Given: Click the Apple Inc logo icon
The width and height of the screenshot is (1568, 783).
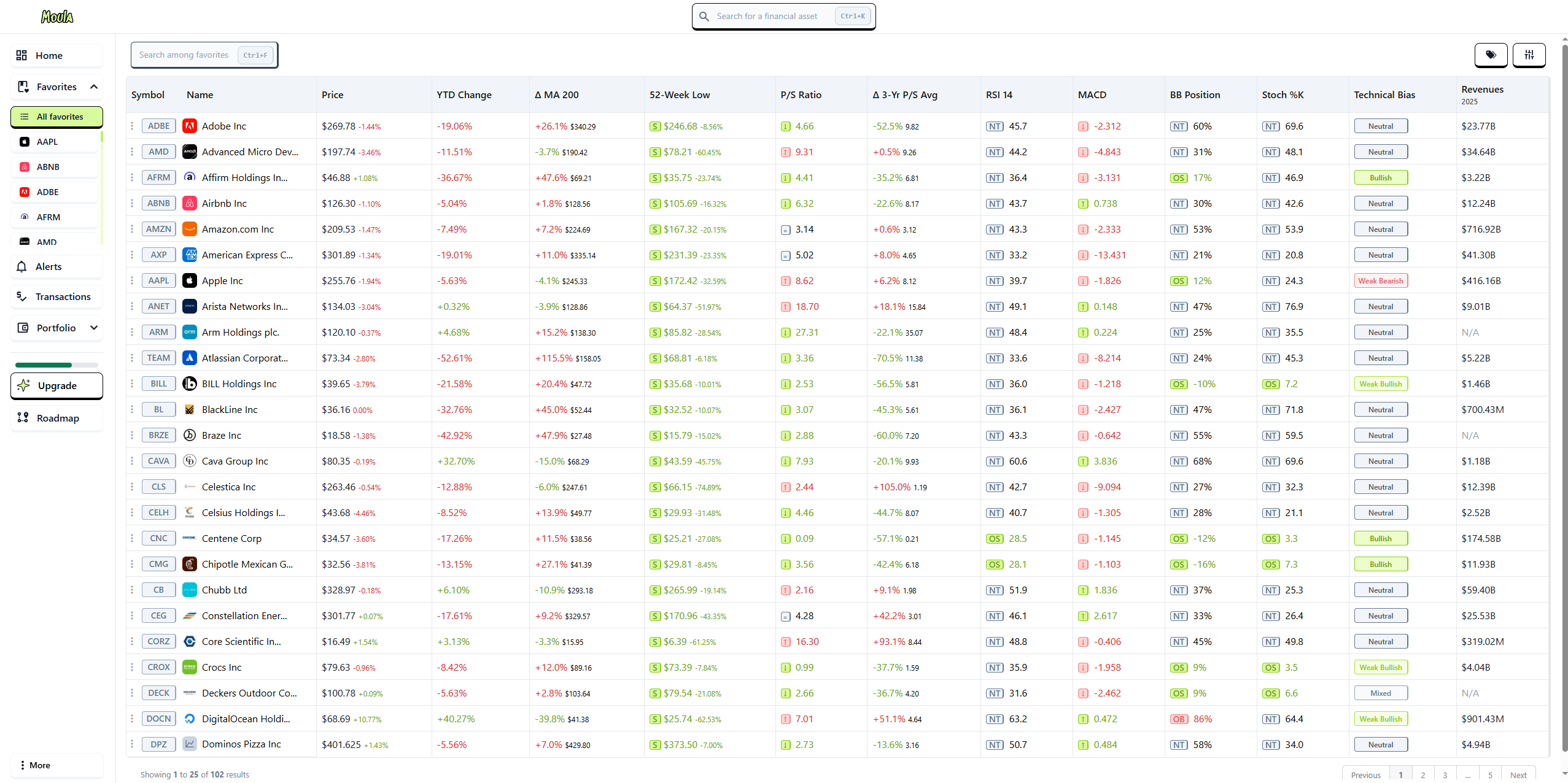Looking at the screenshot, I should pyautogui.click(x=190, y=280).
